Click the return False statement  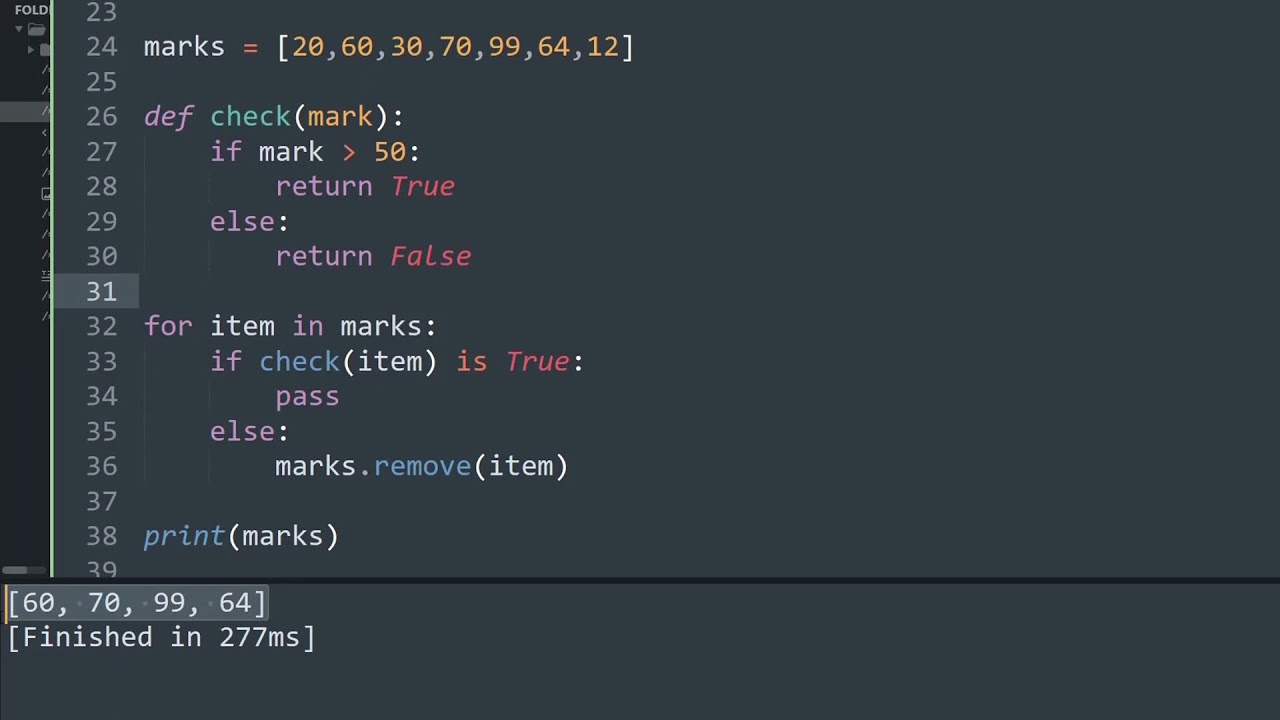(x=373, y=257)
